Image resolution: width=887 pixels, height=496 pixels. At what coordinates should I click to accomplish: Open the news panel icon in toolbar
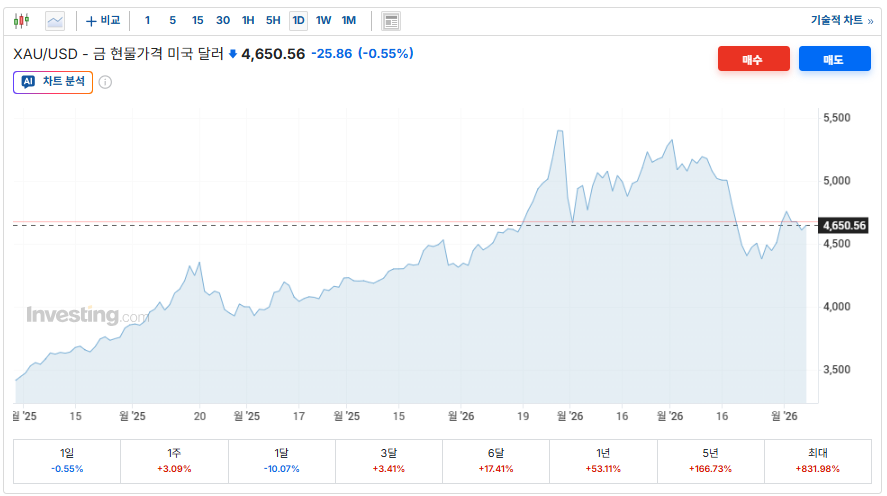[391, 20]
